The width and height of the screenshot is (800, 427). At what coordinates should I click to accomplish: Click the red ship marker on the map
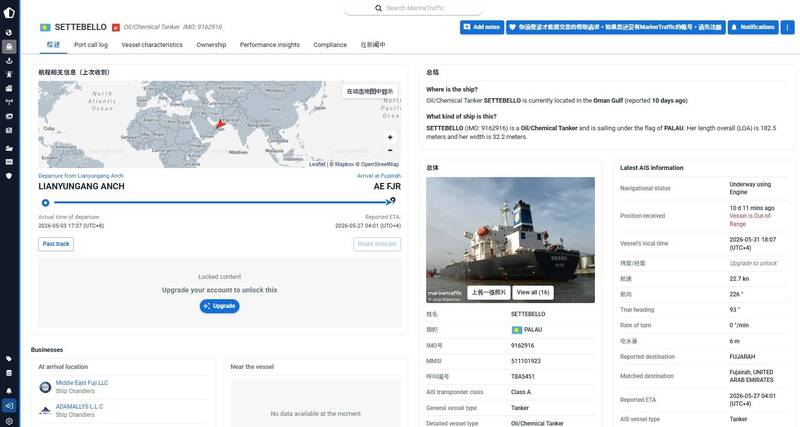(x=220, y=124)
